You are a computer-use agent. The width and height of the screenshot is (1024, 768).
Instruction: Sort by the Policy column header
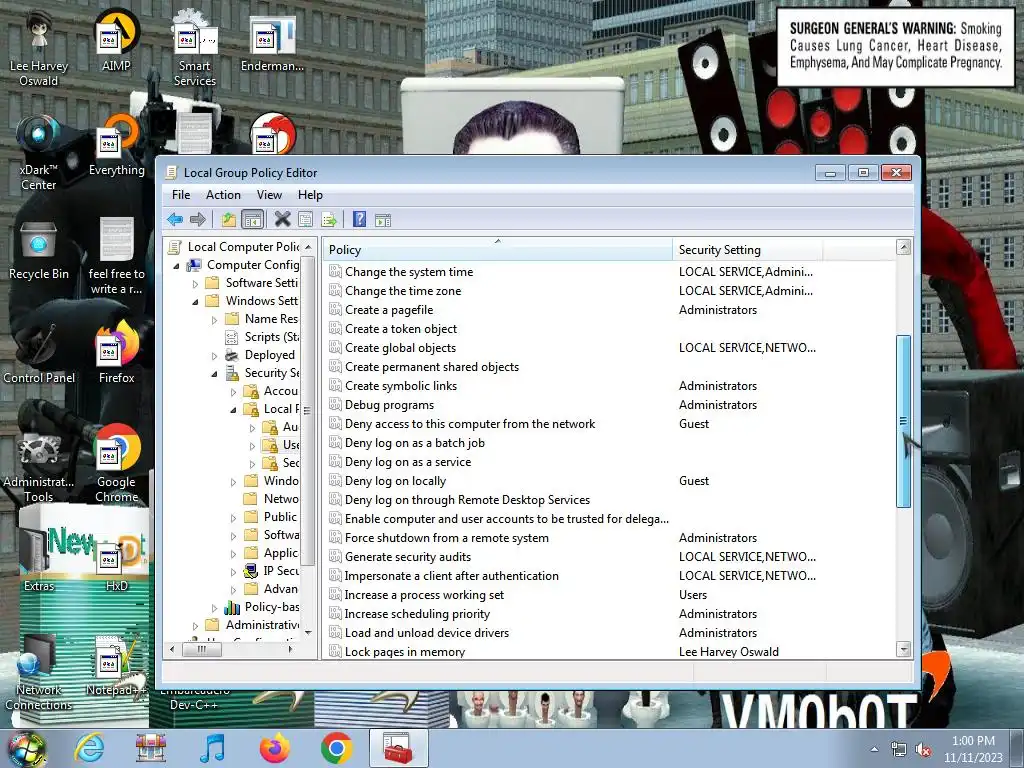pos(498,249)
